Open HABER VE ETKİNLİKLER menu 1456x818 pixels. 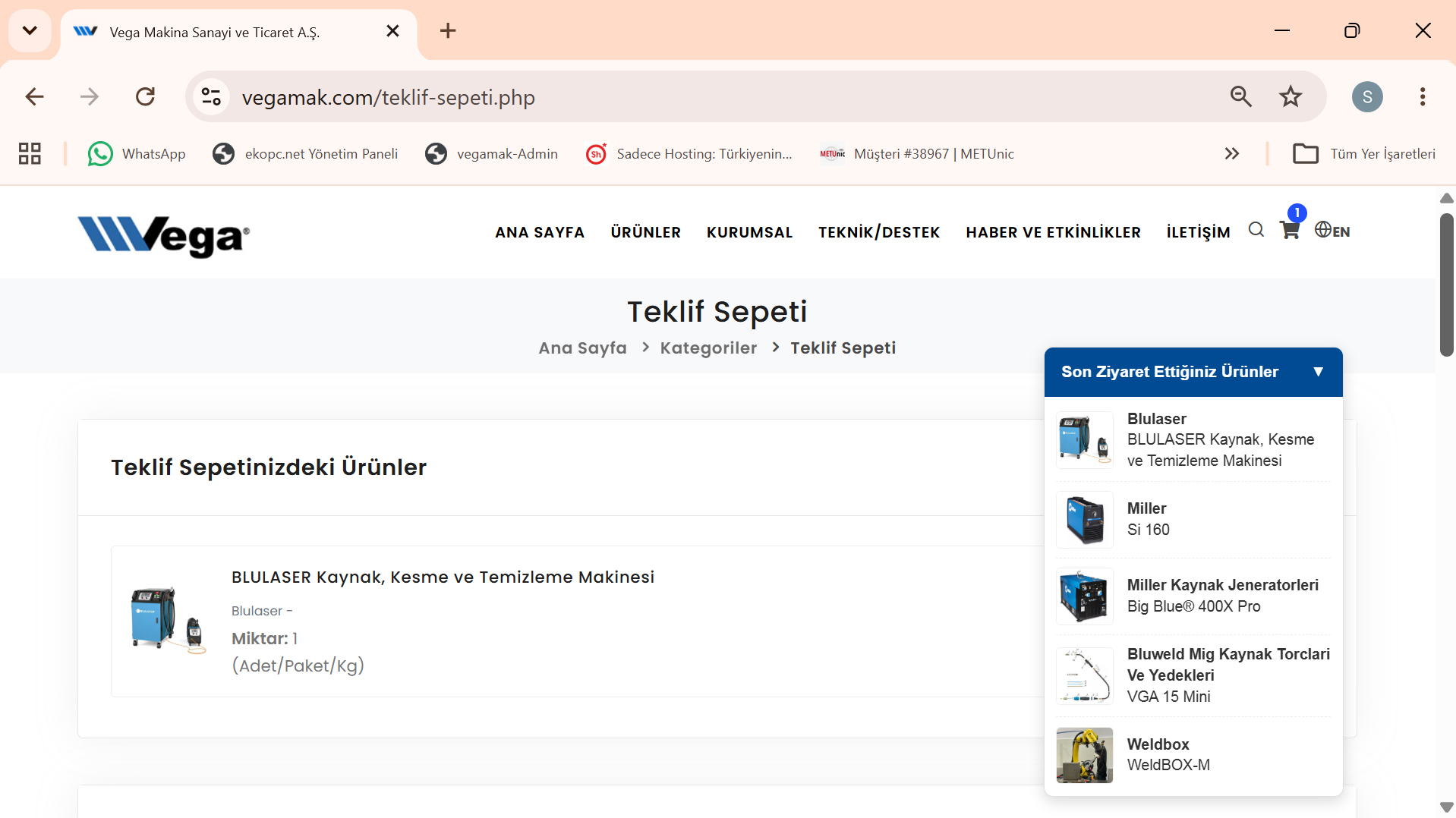(1054, 232)
